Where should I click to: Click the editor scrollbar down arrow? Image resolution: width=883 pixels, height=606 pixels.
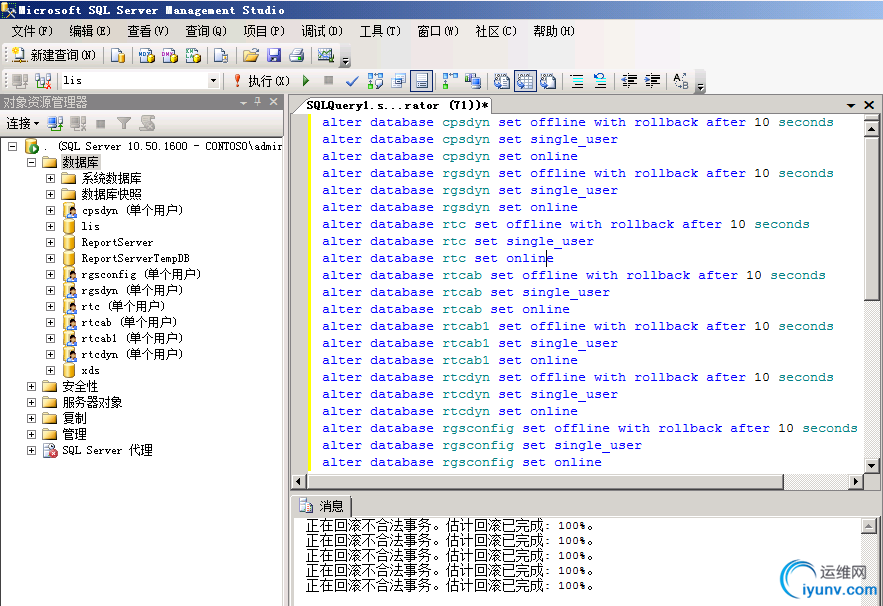coord(871,466)
